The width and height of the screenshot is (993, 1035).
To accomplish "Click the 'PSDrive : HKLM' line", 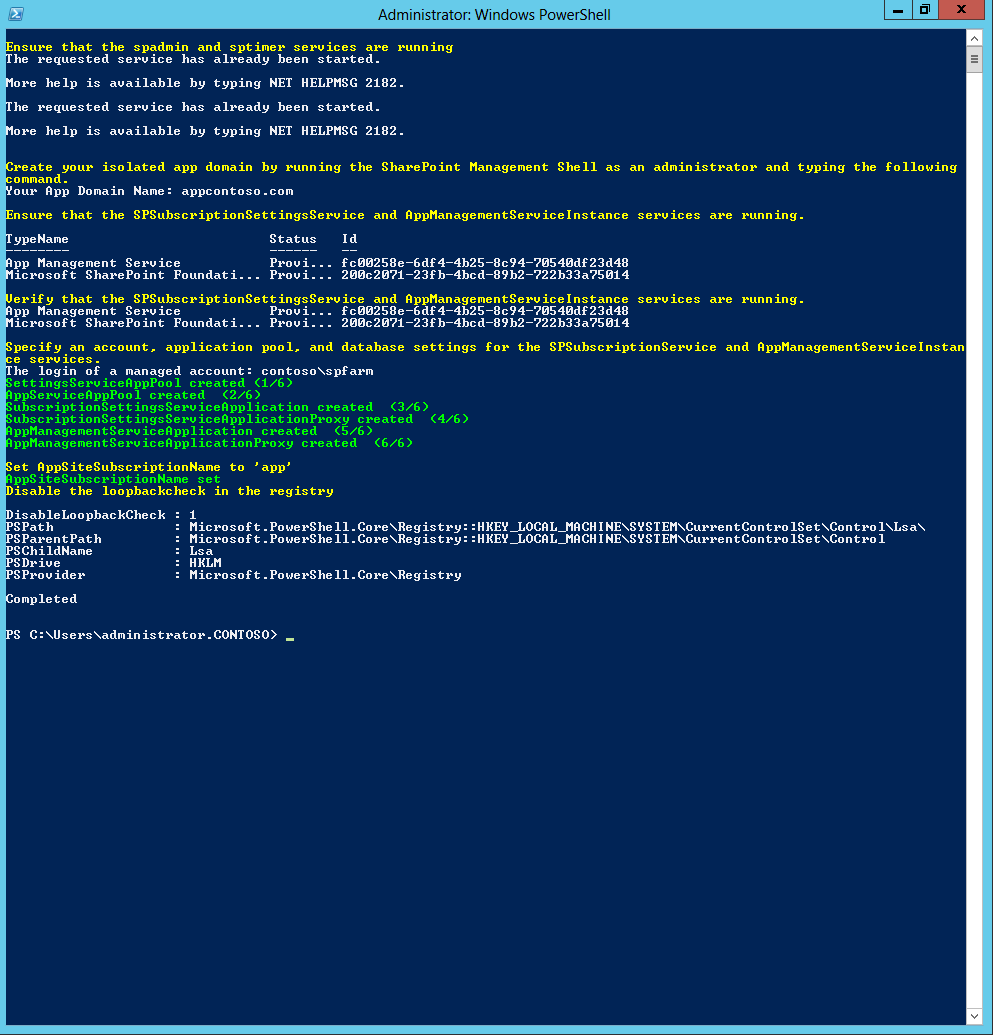I will pyautogui.click(x=114, y=563).
